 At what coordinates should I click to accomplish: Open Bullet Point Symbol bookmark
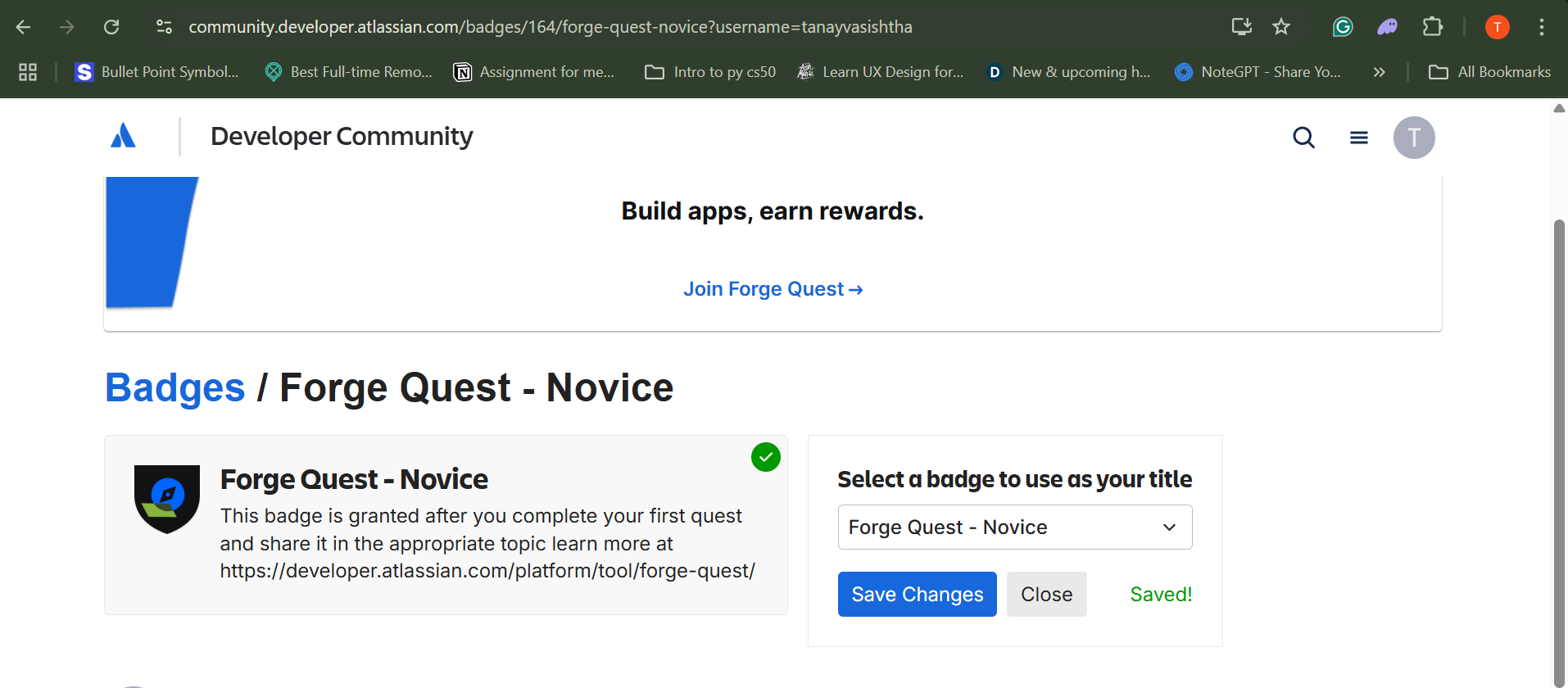(x=156, y=72)
